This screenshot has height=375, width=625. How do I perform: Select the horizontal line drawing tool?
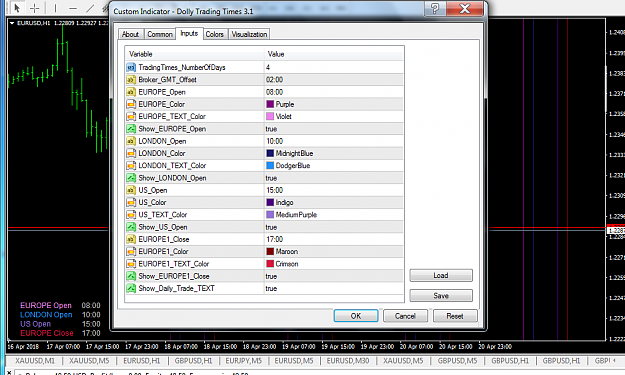tap(73, 8)
